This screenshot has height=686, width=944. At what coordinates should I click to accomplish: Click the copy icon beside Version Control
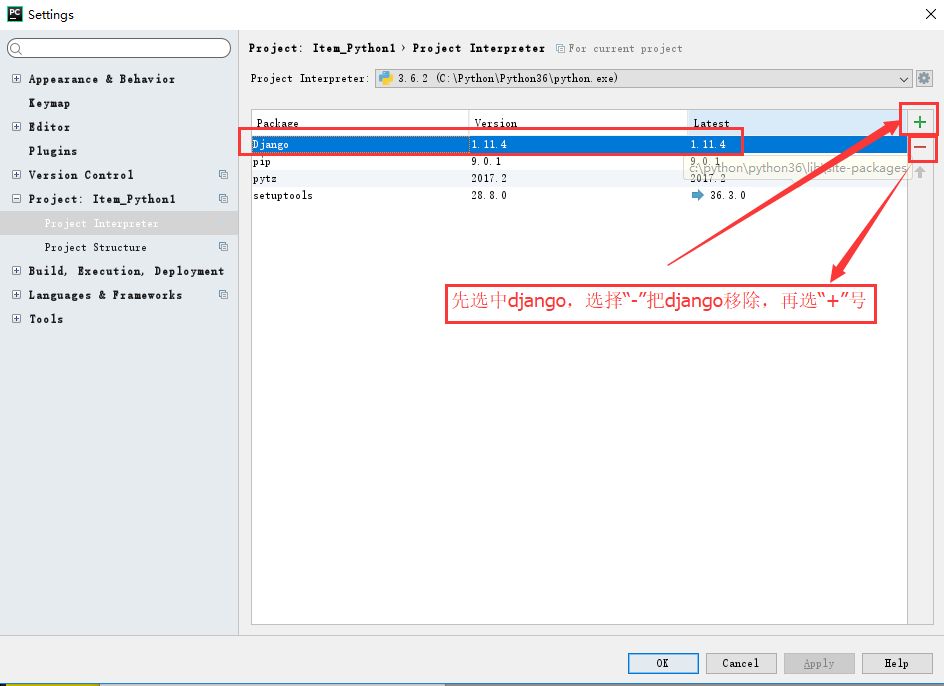point(223,175)
